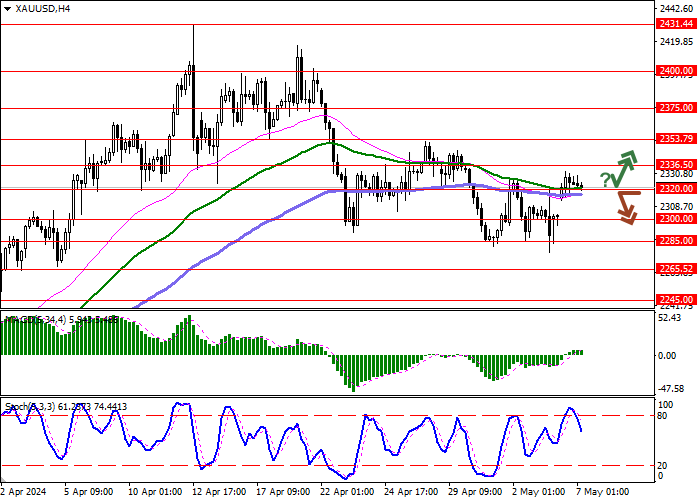The width and height of the screenshot is (700, 500).
Task: Click the MACD indicator label
Action: [62, 320]
